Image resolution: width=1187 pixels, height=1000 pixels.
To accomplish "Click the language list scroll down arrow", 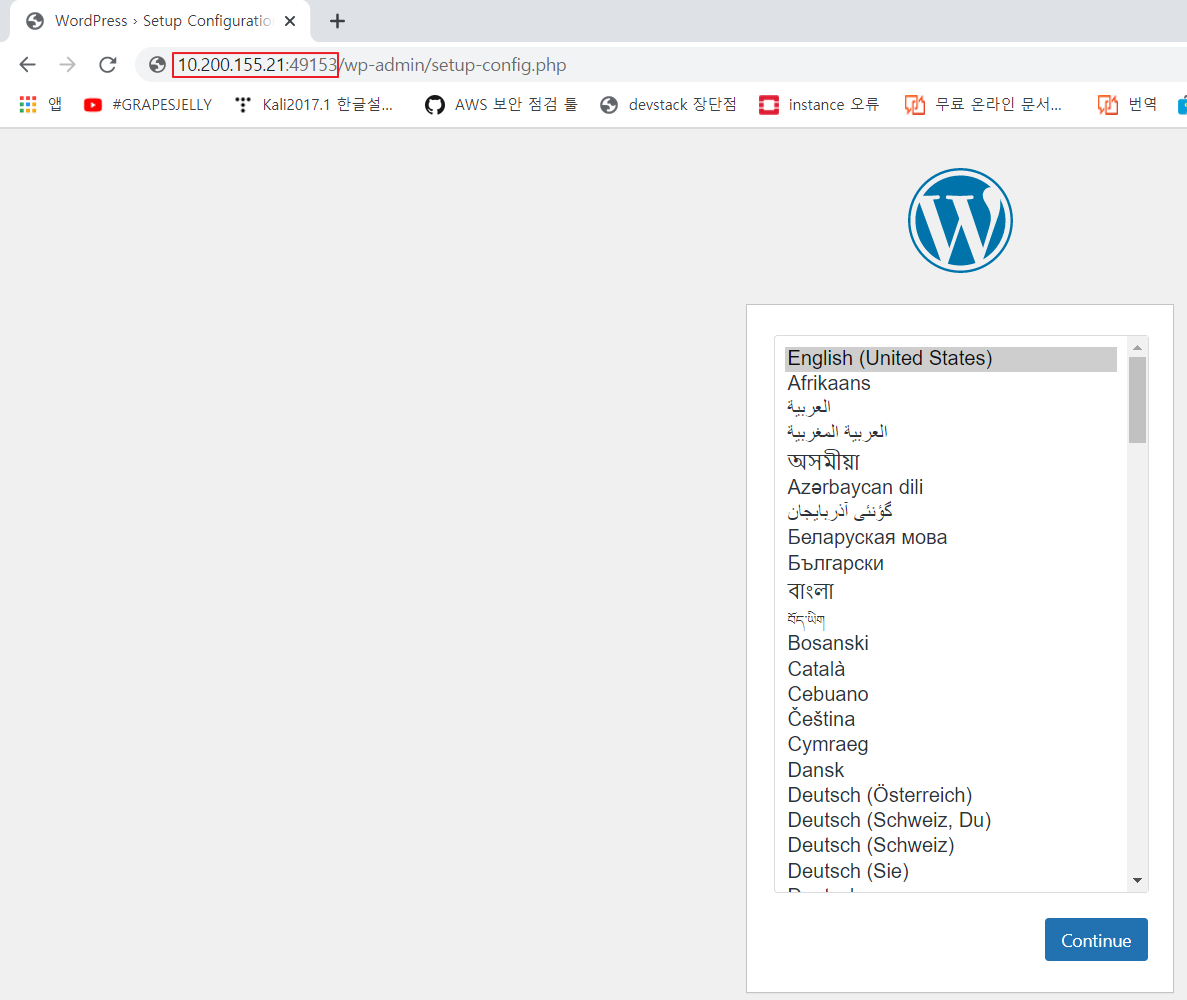I will (1137, 880).
